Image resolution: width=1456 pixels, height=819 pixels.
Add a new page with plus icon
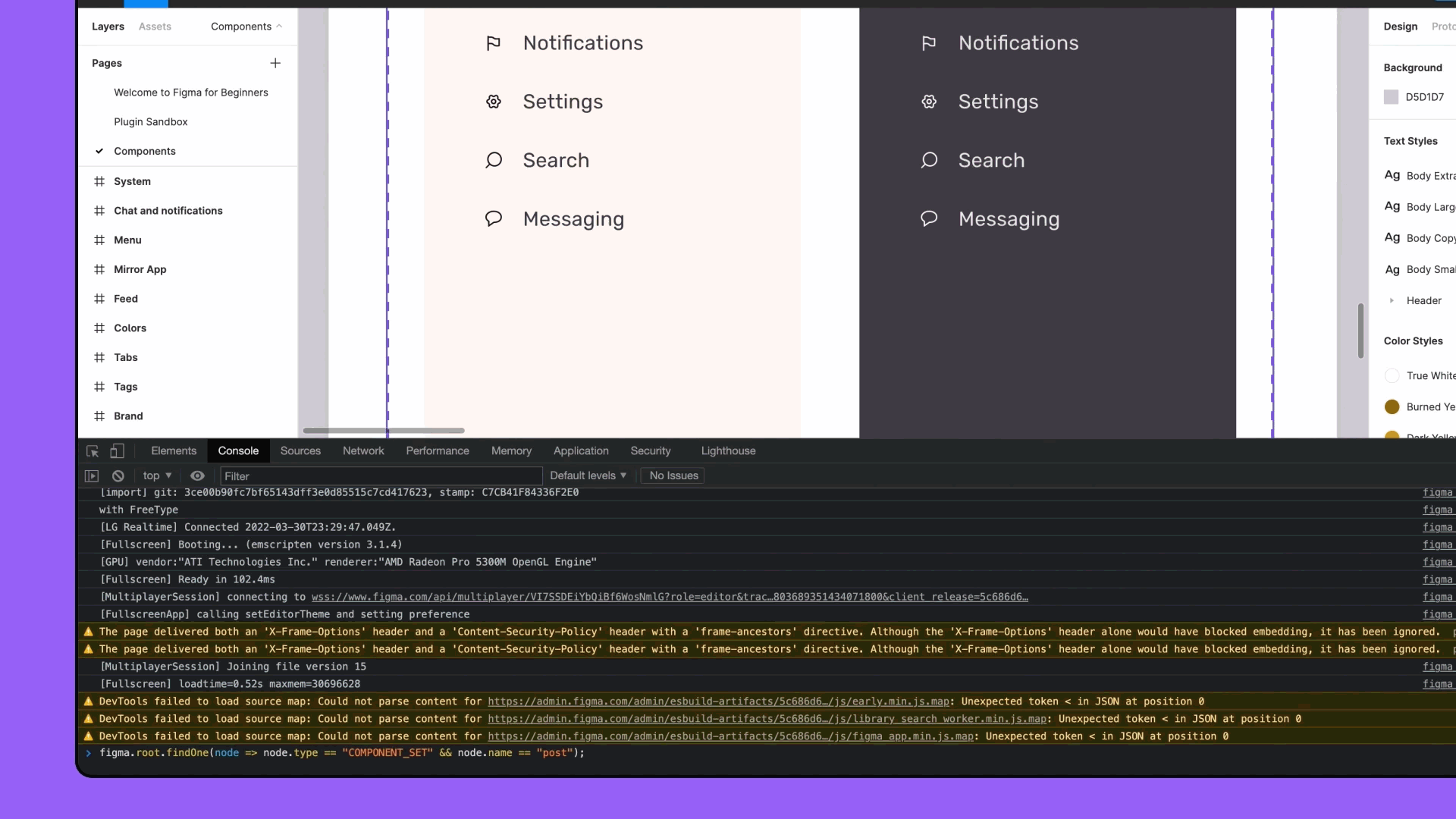tap(275, 63)
